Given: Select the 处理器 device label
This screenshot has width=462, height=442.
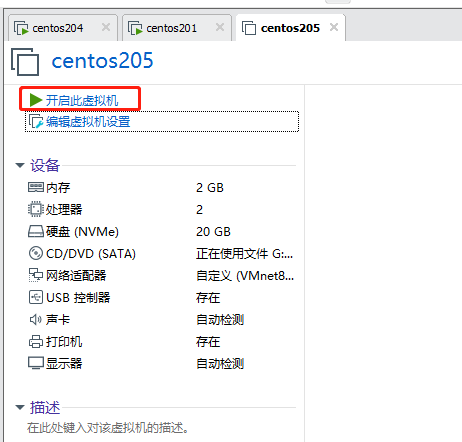Looking at the screenshot, I should (64, 210).
